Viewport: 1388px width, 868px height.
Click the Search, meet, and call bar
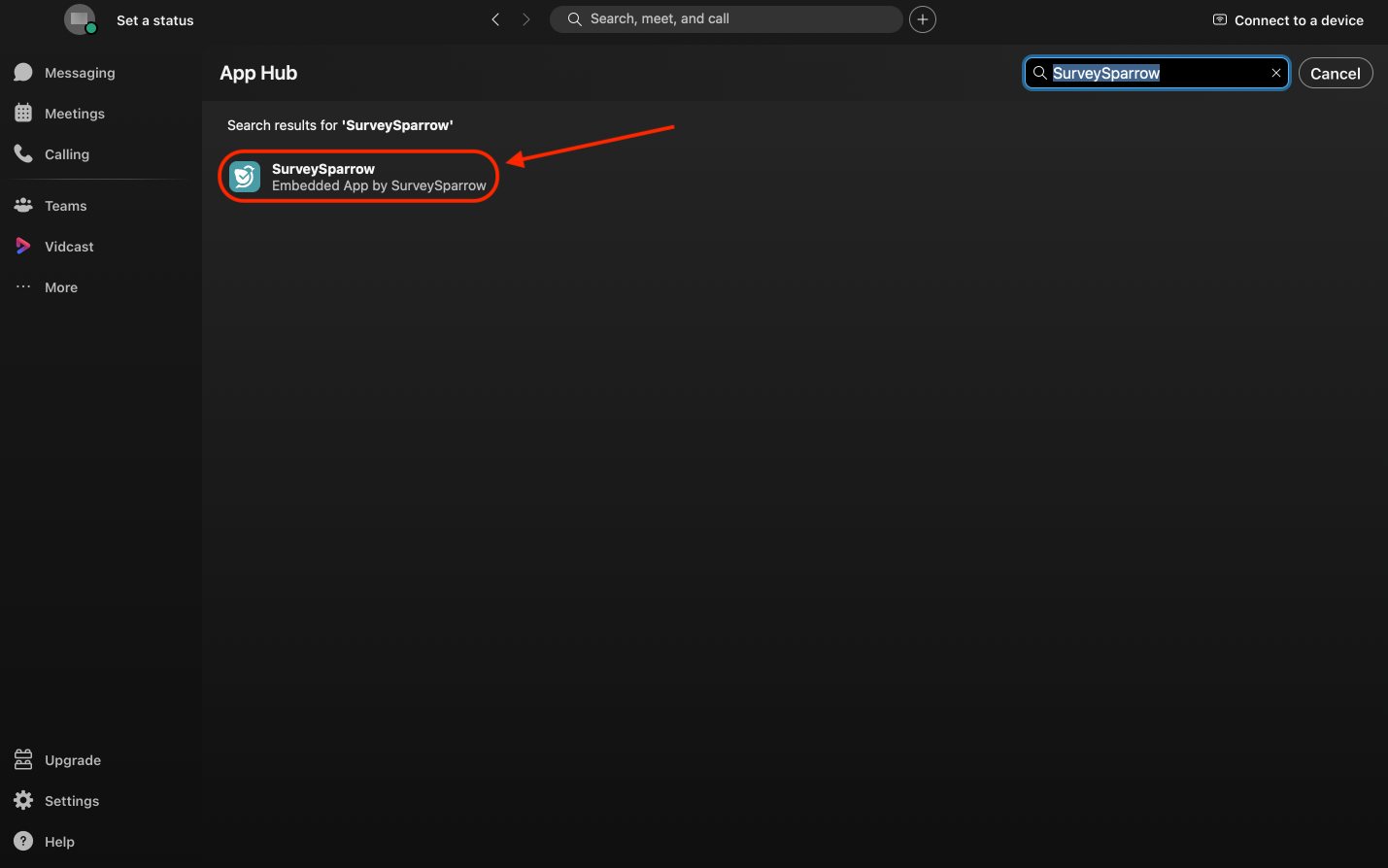point(726,19)
